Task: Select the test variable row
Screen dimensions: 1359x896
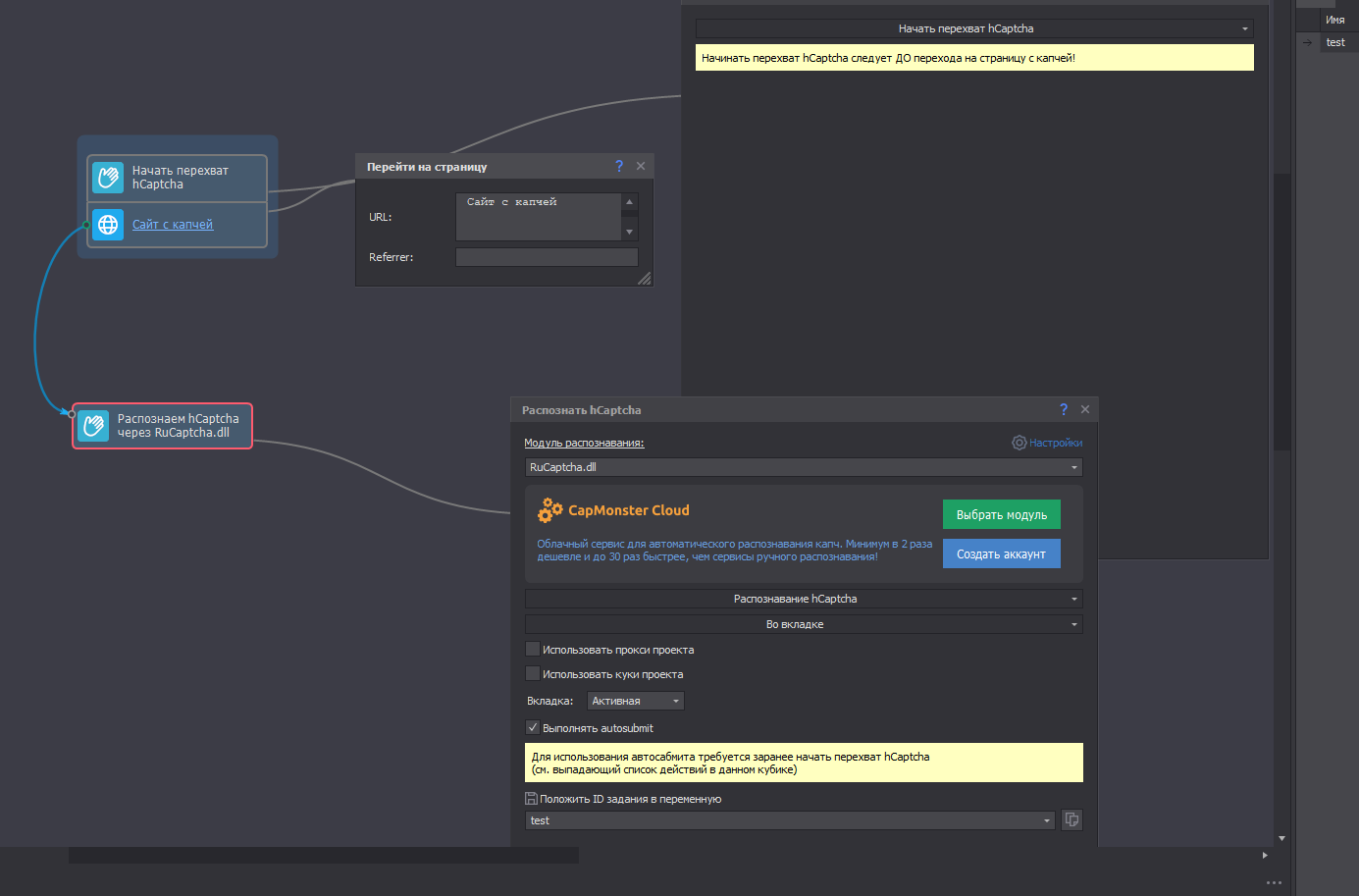Action: click(x=1329, y=42)
